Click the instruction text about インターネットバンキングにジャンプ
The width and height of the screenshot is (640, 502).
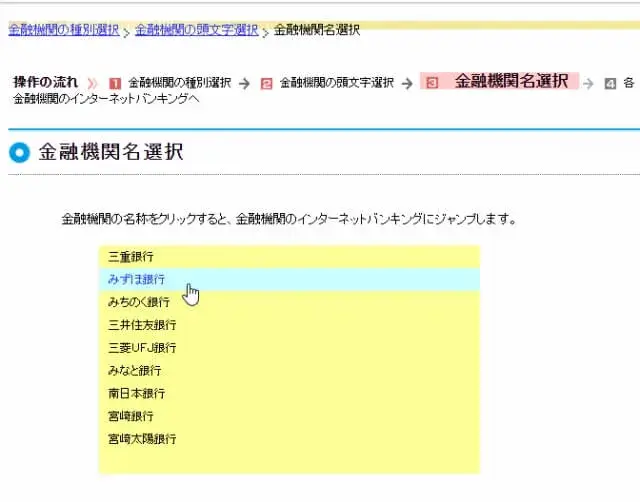click(x=289, y=219)
